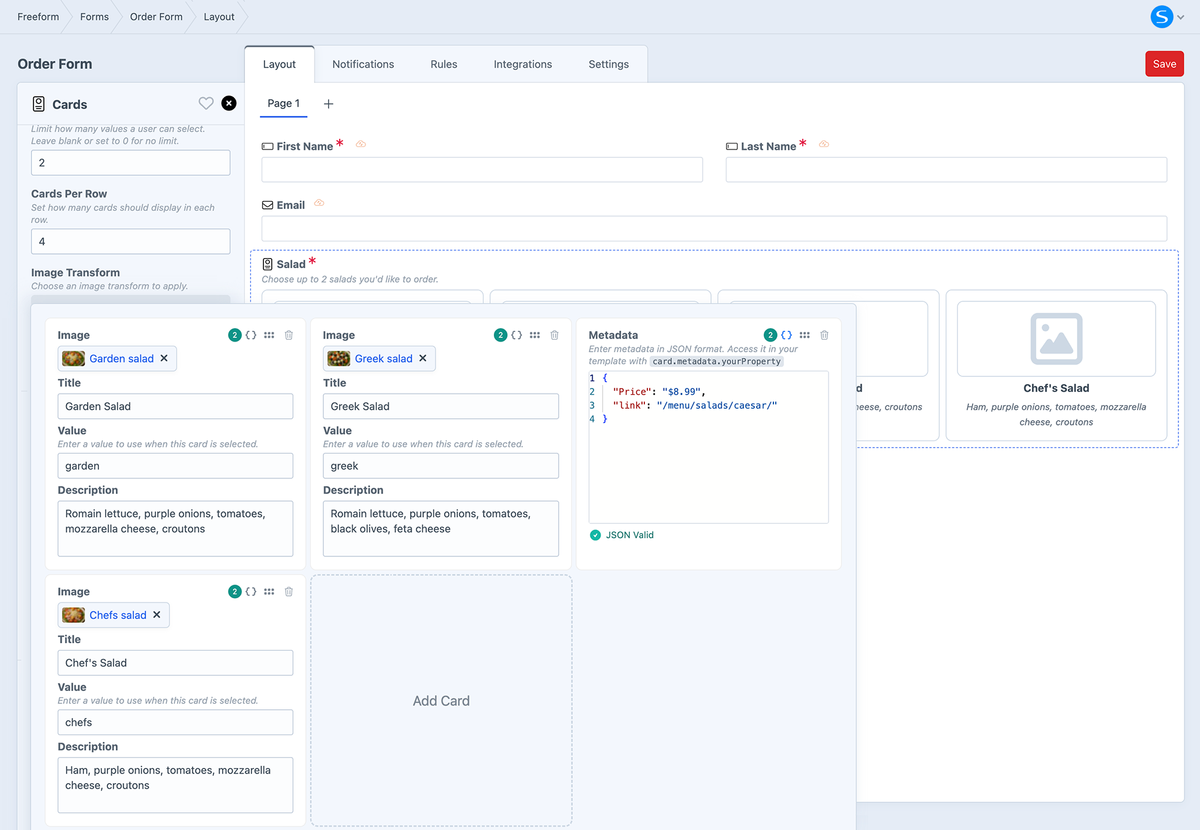
Task: Click the heart favorite icon in Cards panel
Action: click(206, 103)
